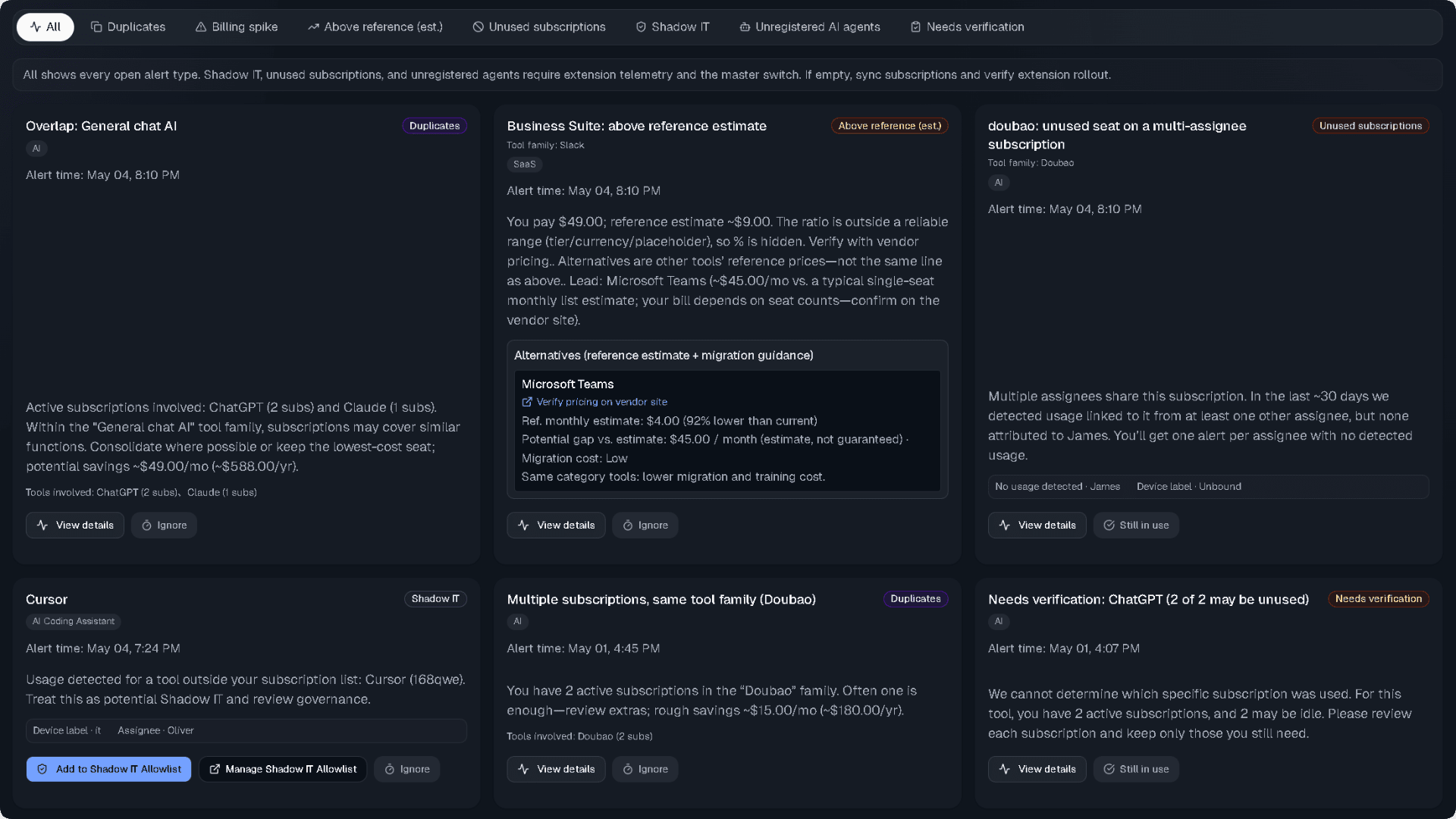The image size is (1456, 819).
Task: Click the Shadow IT badge on Cursor card
Action: point(435,599)
